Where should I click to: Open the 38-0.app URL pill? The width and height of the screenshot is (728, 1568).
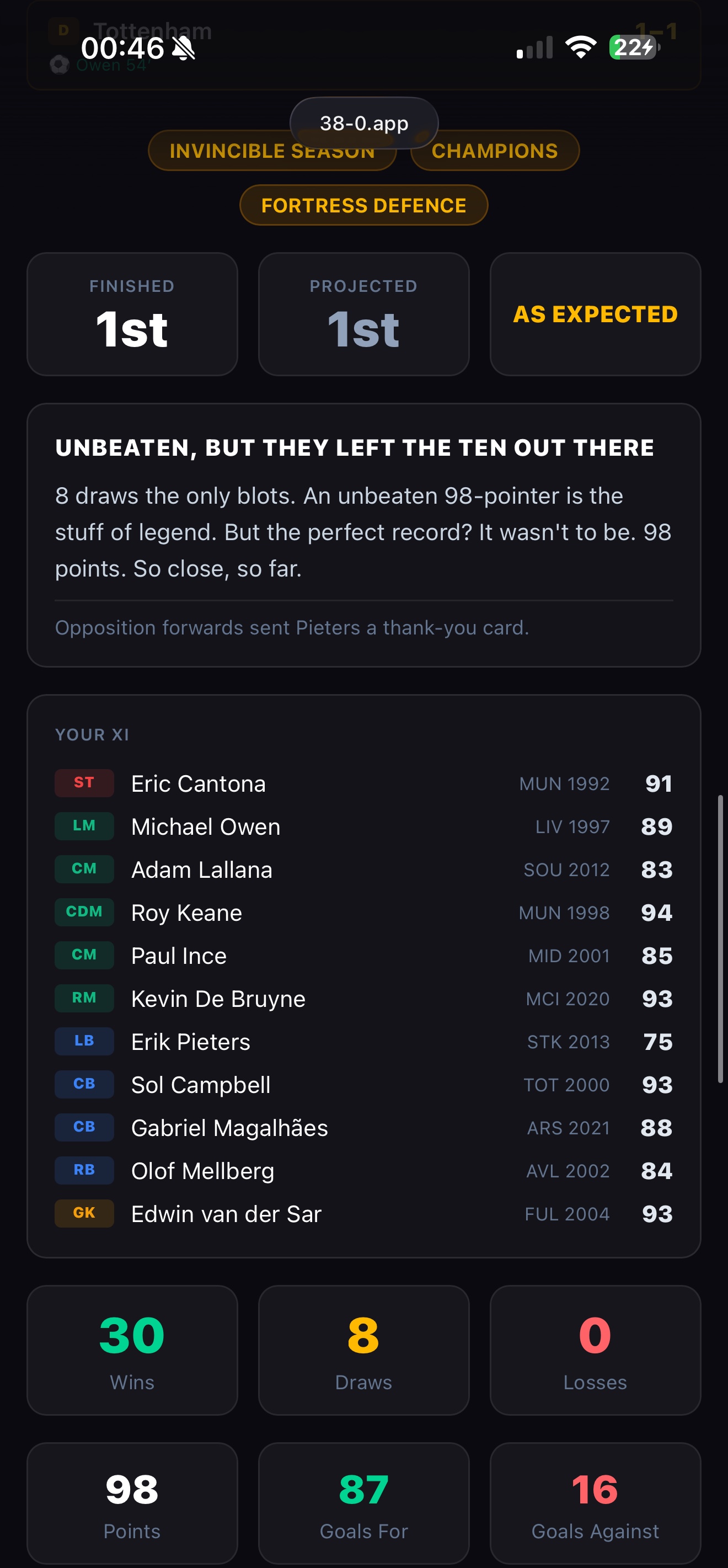pyautogui.click(x=364, y=123)
